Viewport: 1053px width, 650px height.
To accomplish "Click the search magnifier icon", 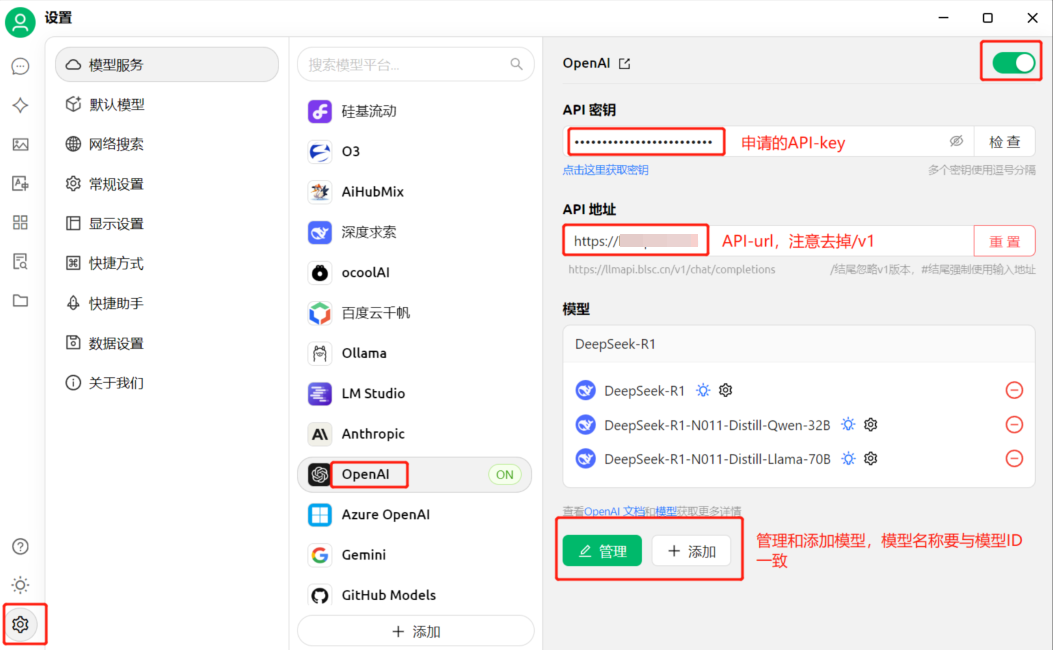I will click(516, 64).
